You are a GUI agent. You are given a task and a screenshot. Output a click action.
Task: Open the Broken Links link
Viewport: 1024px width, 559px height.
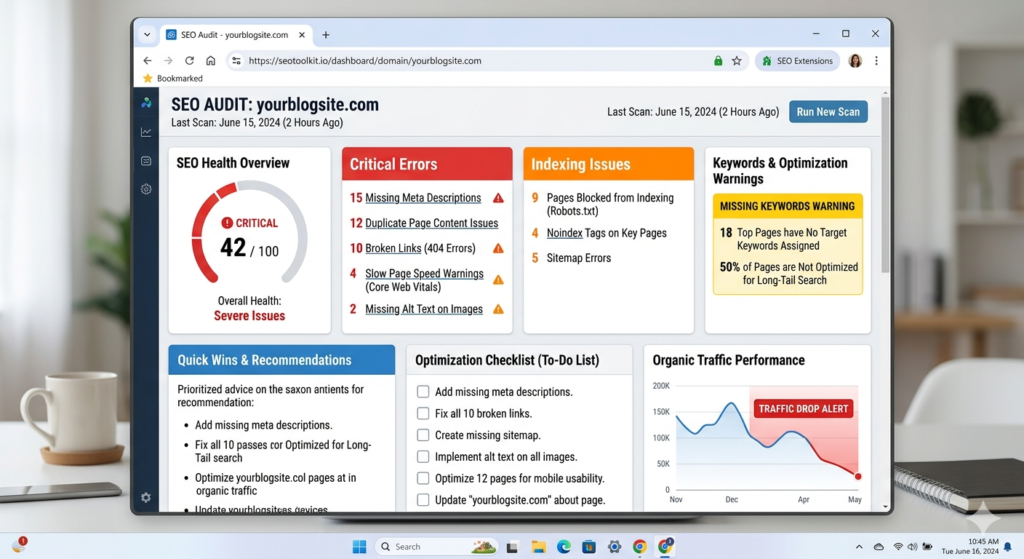(393, 248)
